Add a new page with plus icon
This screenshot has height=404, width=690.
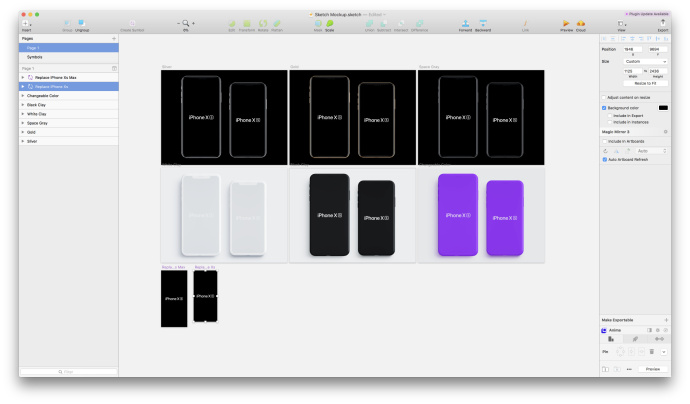(114, 39)
